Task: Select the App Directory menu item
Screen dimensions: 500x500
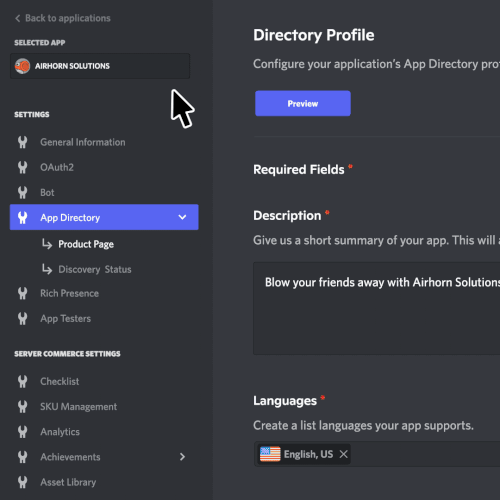Action: click(104, 217)
